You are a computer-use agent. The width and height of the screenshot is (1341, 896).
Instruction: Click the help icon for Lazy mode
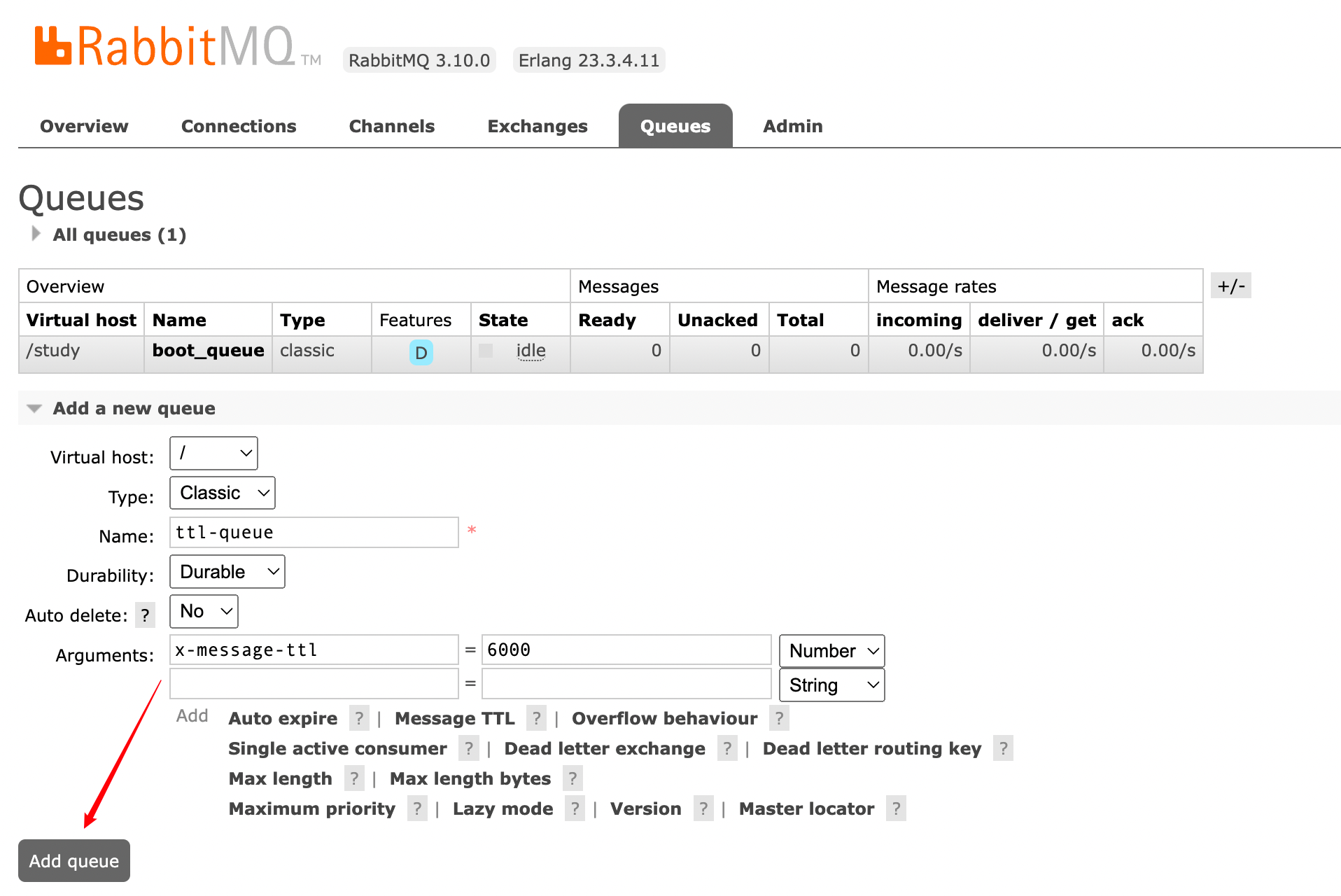coord(575,808)
